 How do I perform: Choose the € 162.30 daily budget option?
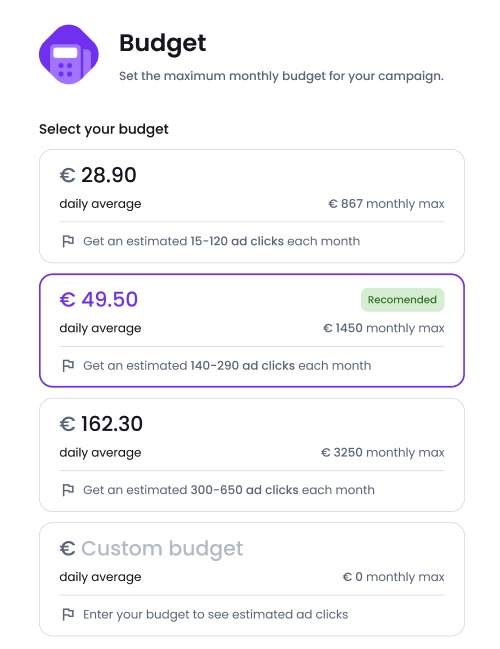252,455
